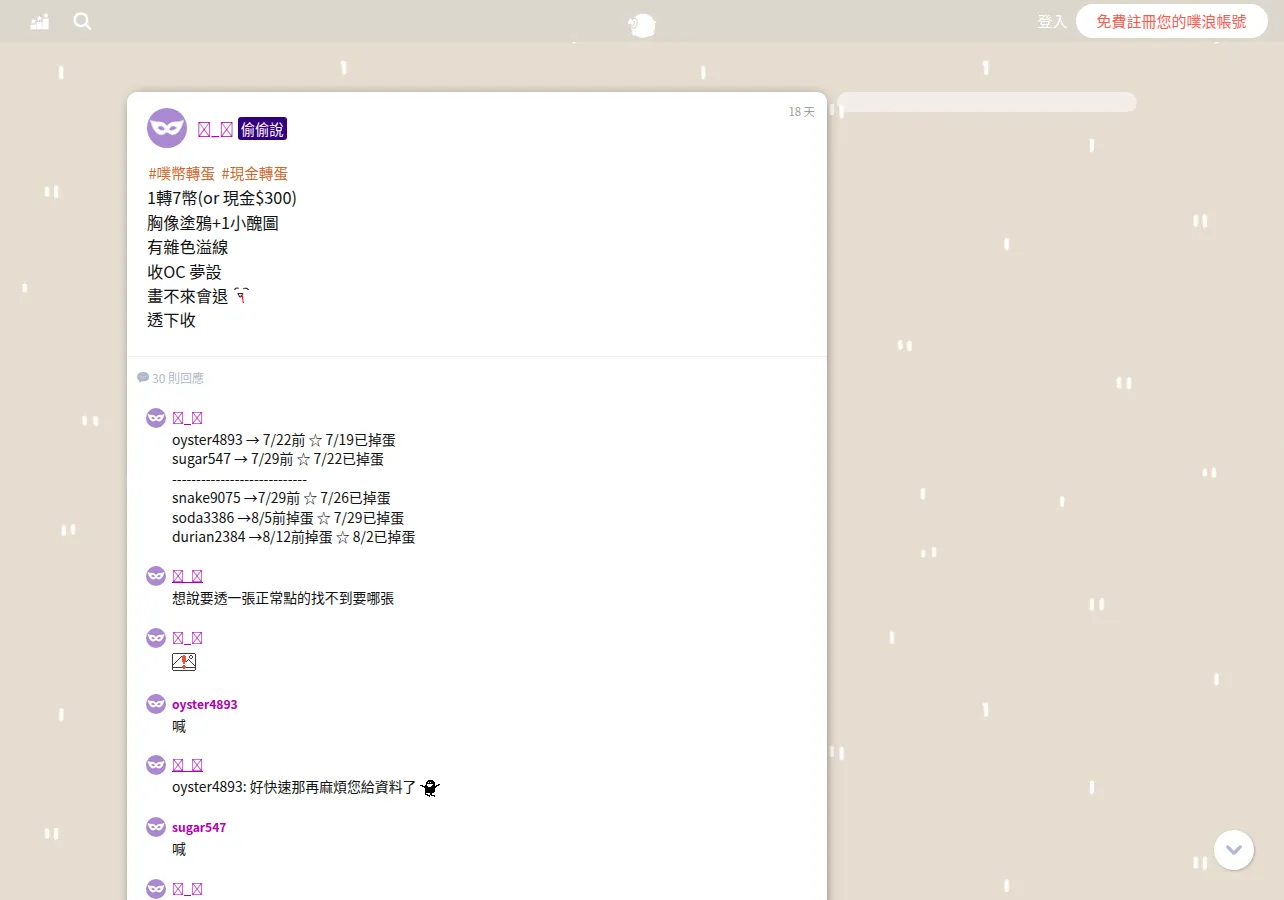Viewport: 1284px width, 900px height.
Task: Open the search magnifier icon
Action: (x=82, y=21)
